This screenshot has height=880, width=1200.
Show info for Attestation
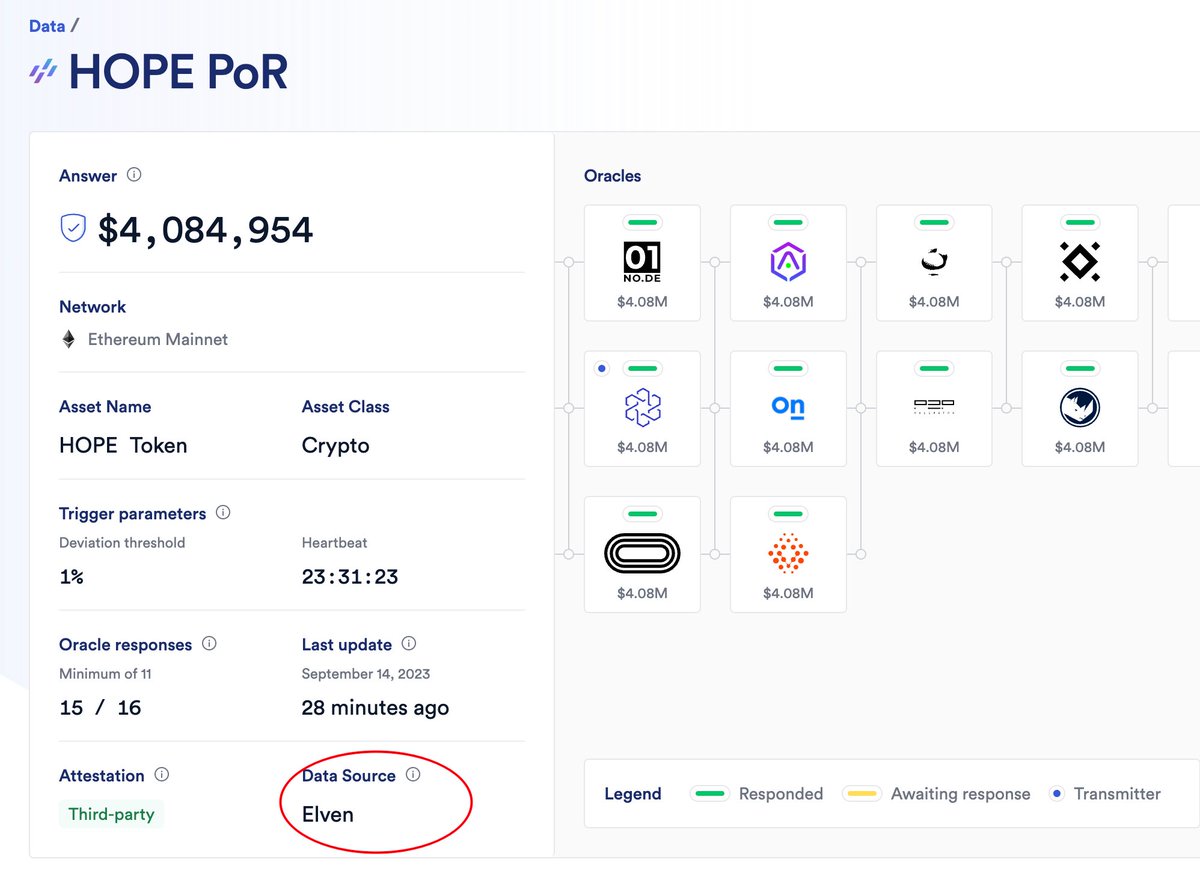click(x=162, y=775)
